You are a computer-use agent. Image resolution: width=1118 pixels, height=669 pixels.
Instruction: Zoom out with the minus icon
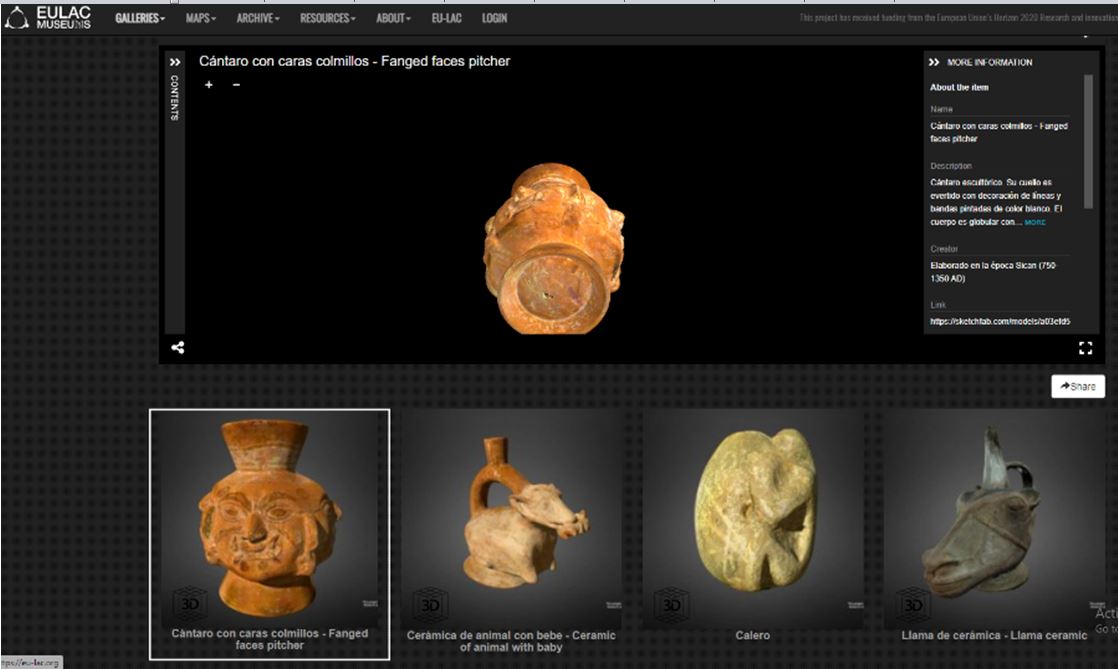click(236, 85)
